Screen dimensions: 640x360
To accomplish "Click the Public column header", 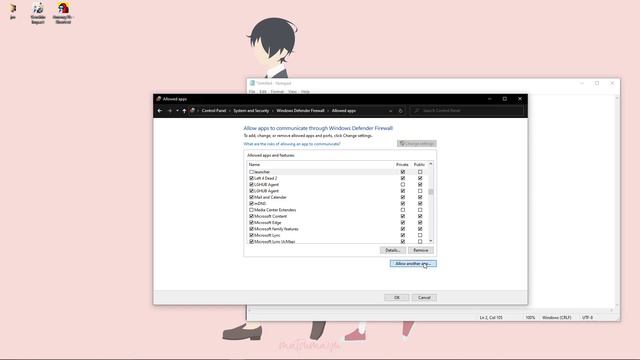I will 419,164.
